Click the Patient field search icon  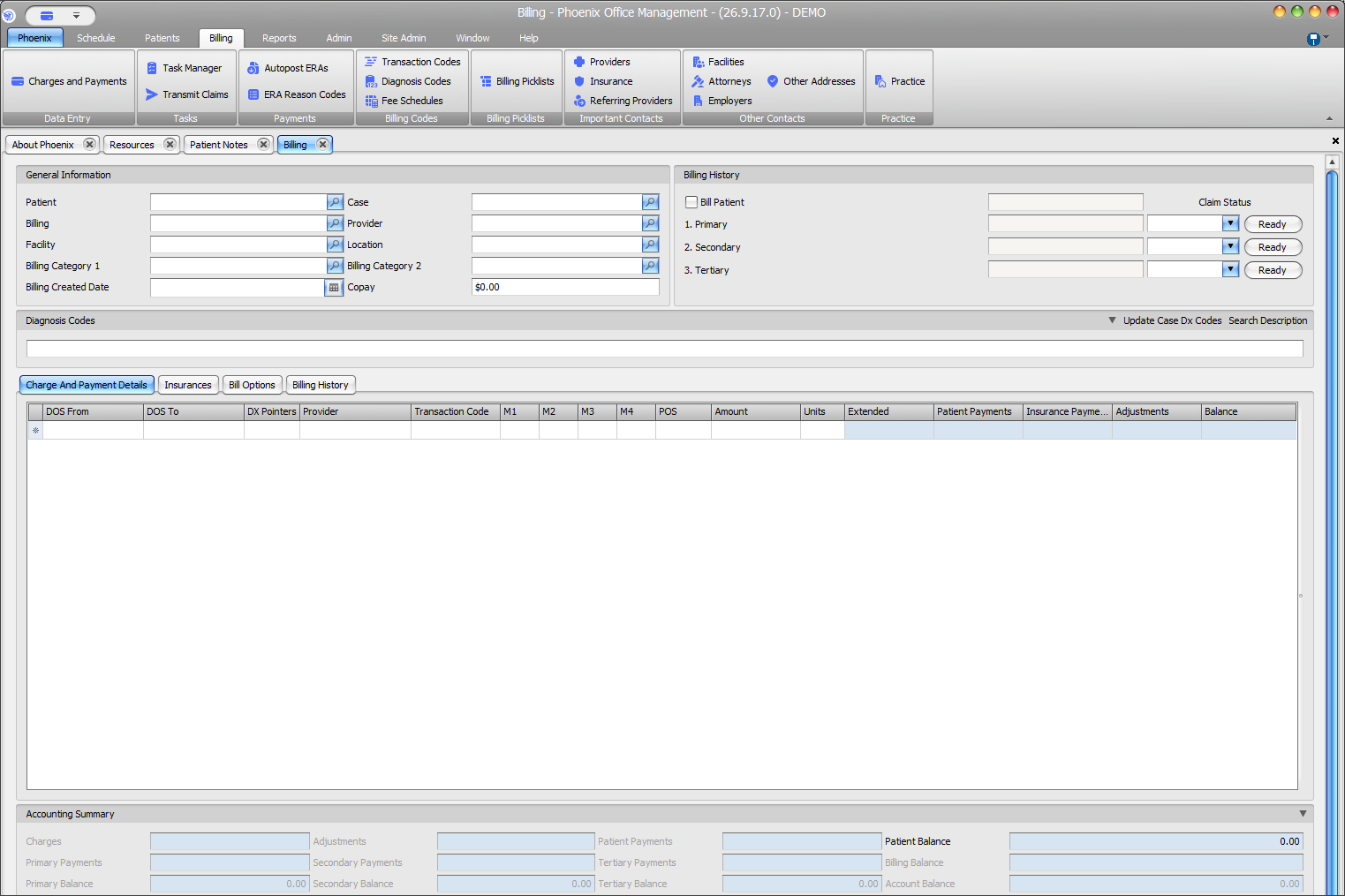click(335, 202)
